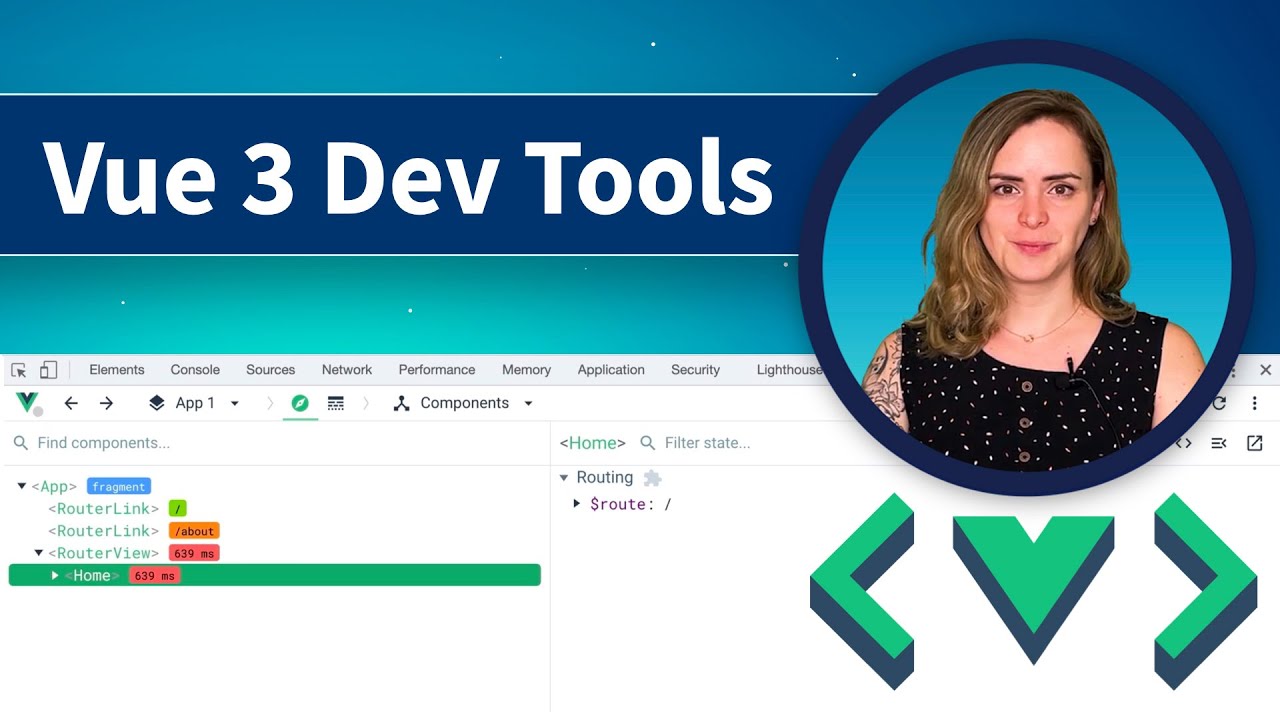Image resolution: width=1280 pixels, height=720 pixels.
Task: Expand the Home component node
Action: tap(55, 575)
